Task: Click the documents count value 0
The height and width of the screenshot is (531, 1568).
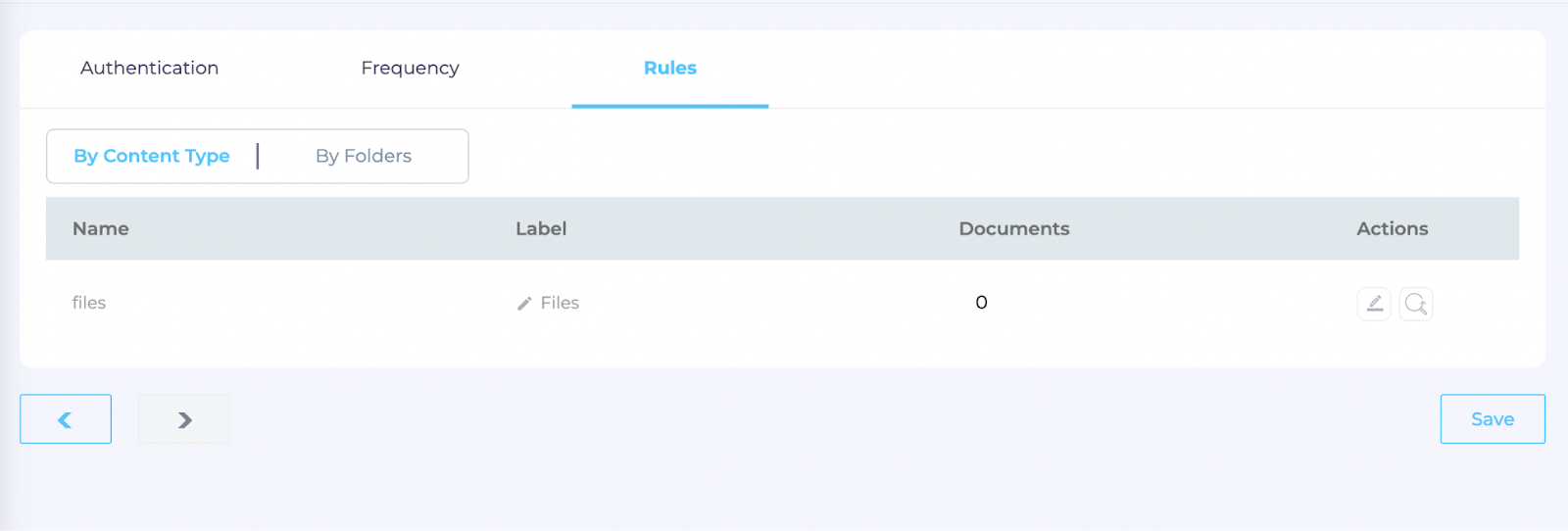Action: click(981, 303)
